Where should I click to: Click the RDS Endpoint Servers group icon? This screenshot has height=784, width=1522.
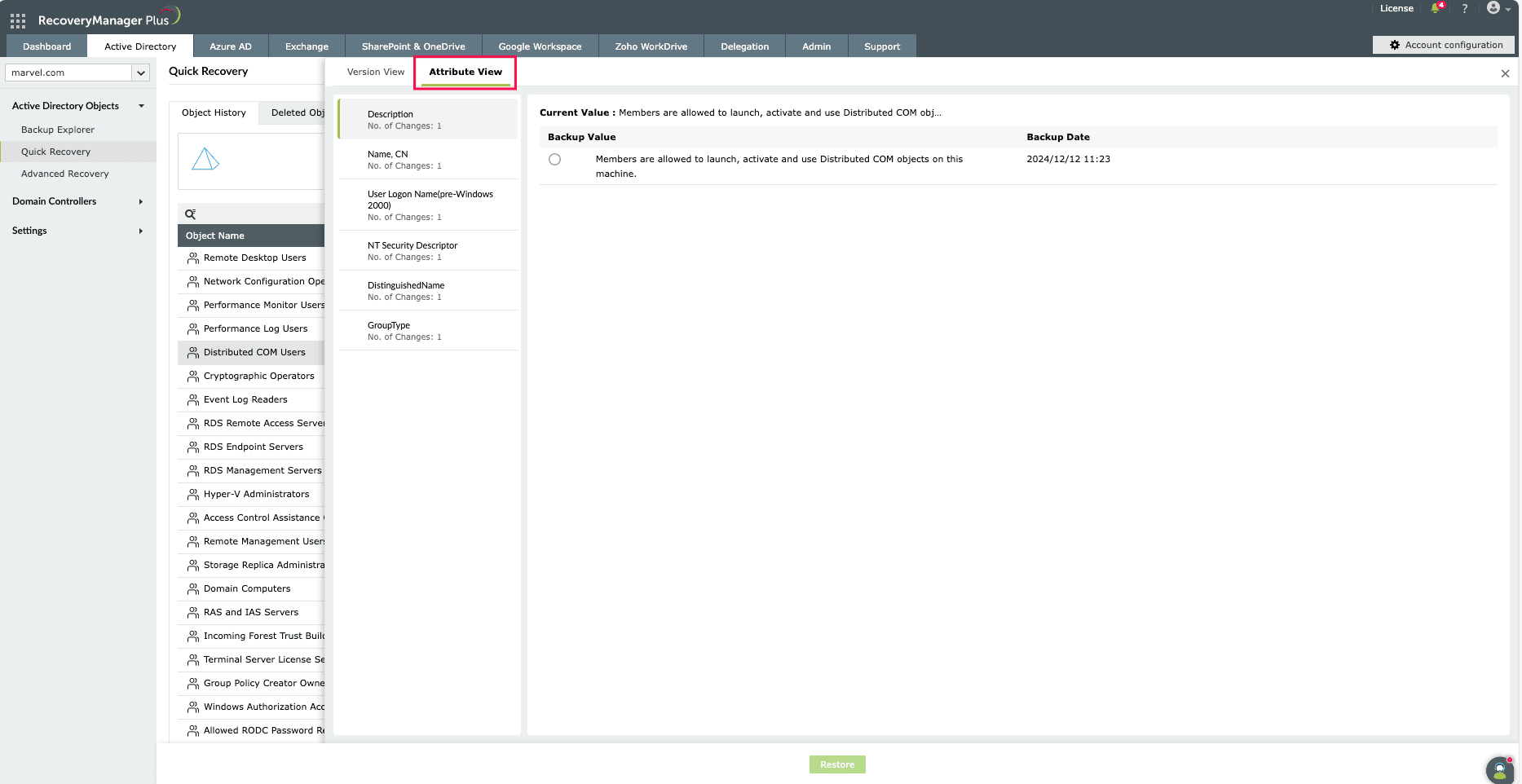193,447
